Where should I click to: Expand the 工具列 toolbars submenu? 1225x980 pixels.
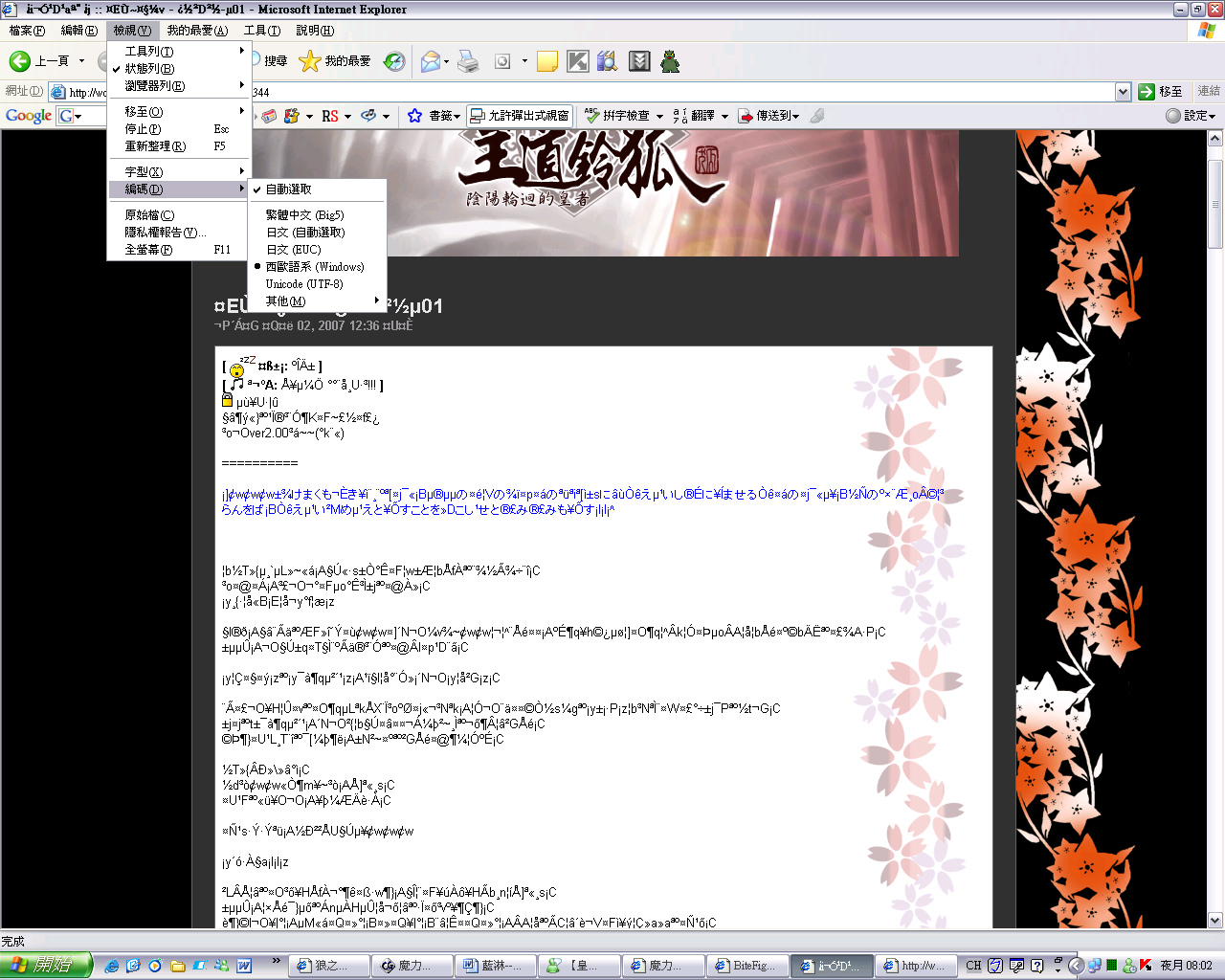[179, 52]
